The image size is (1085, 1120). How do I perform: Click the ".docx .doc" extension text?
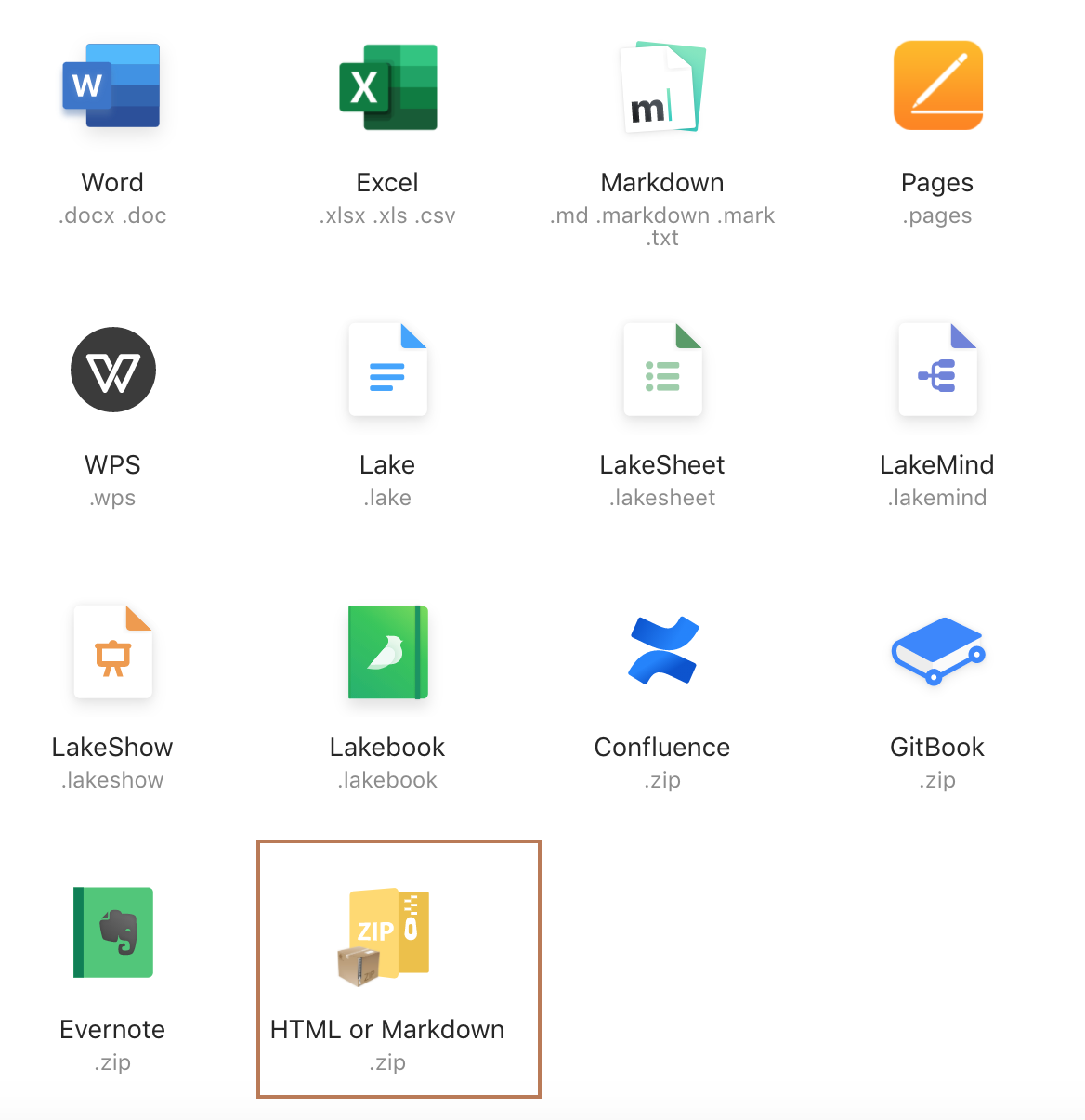click(112, 215)
